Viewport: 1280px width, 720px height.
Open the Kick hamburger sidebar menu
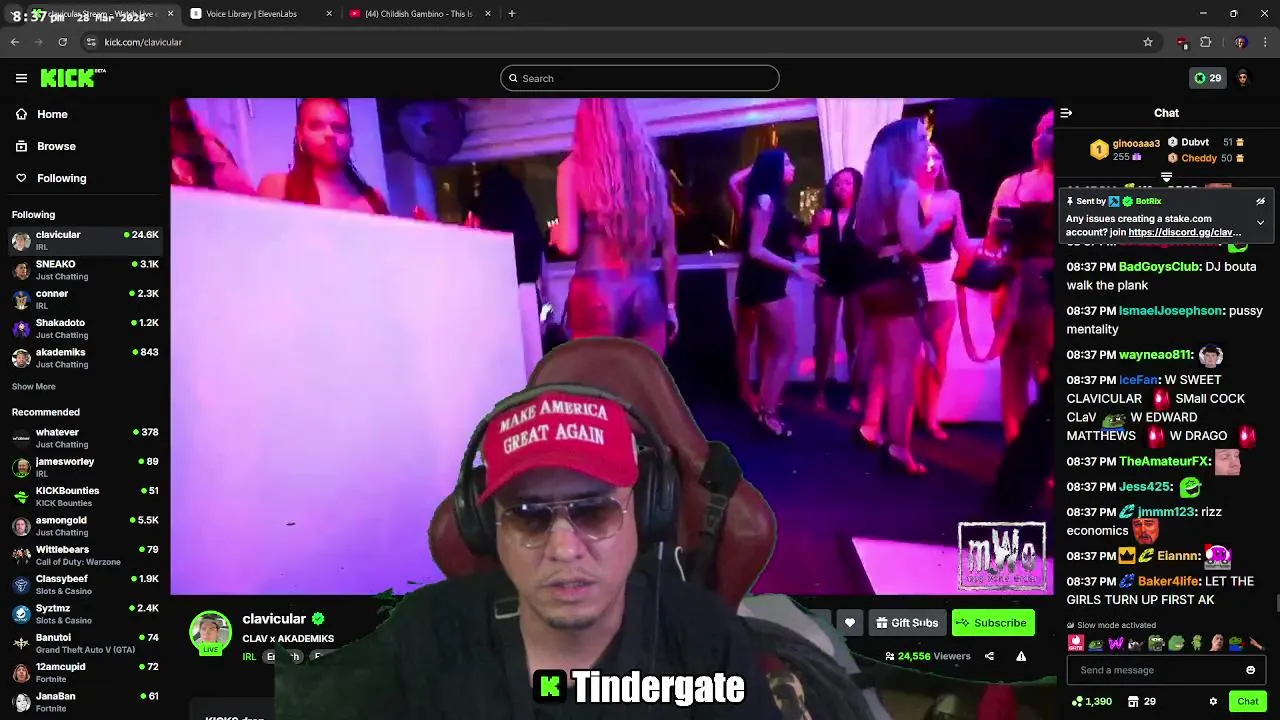[x=21, y=78]
